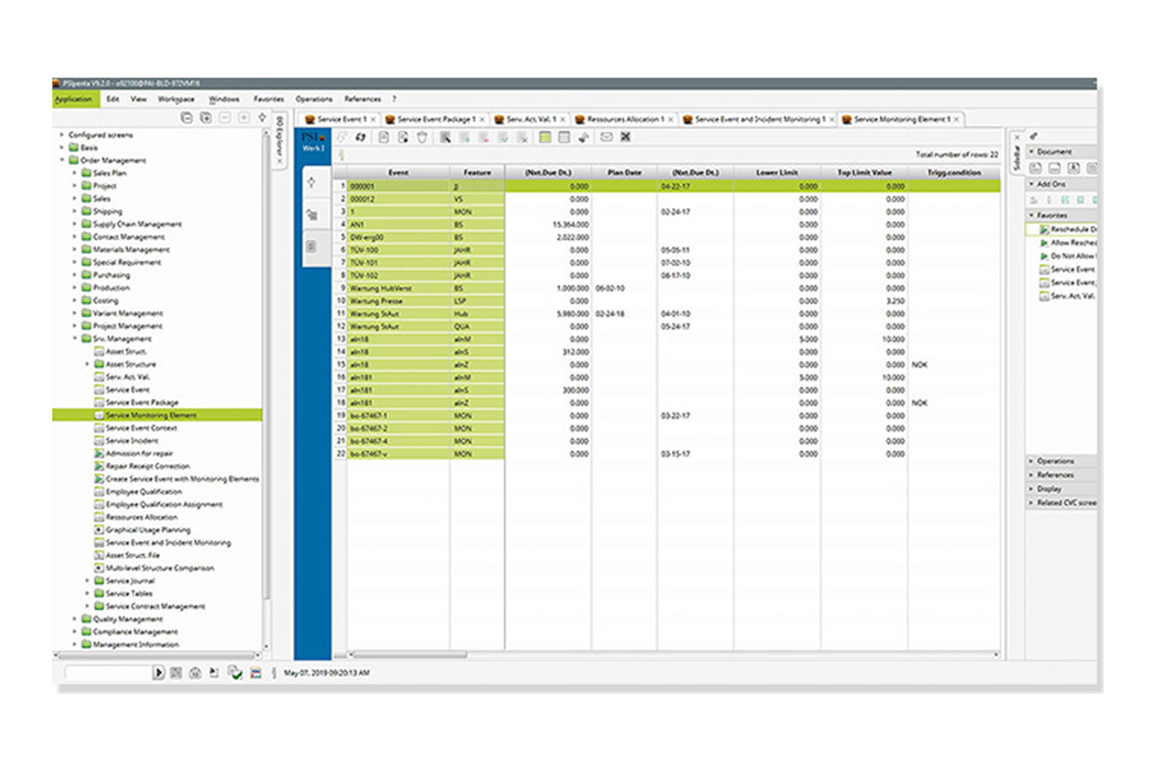Viewport: 1152px width, 768px height.
Task: Switch to Service Event 1 tab
Action: [x=341, y=119]
